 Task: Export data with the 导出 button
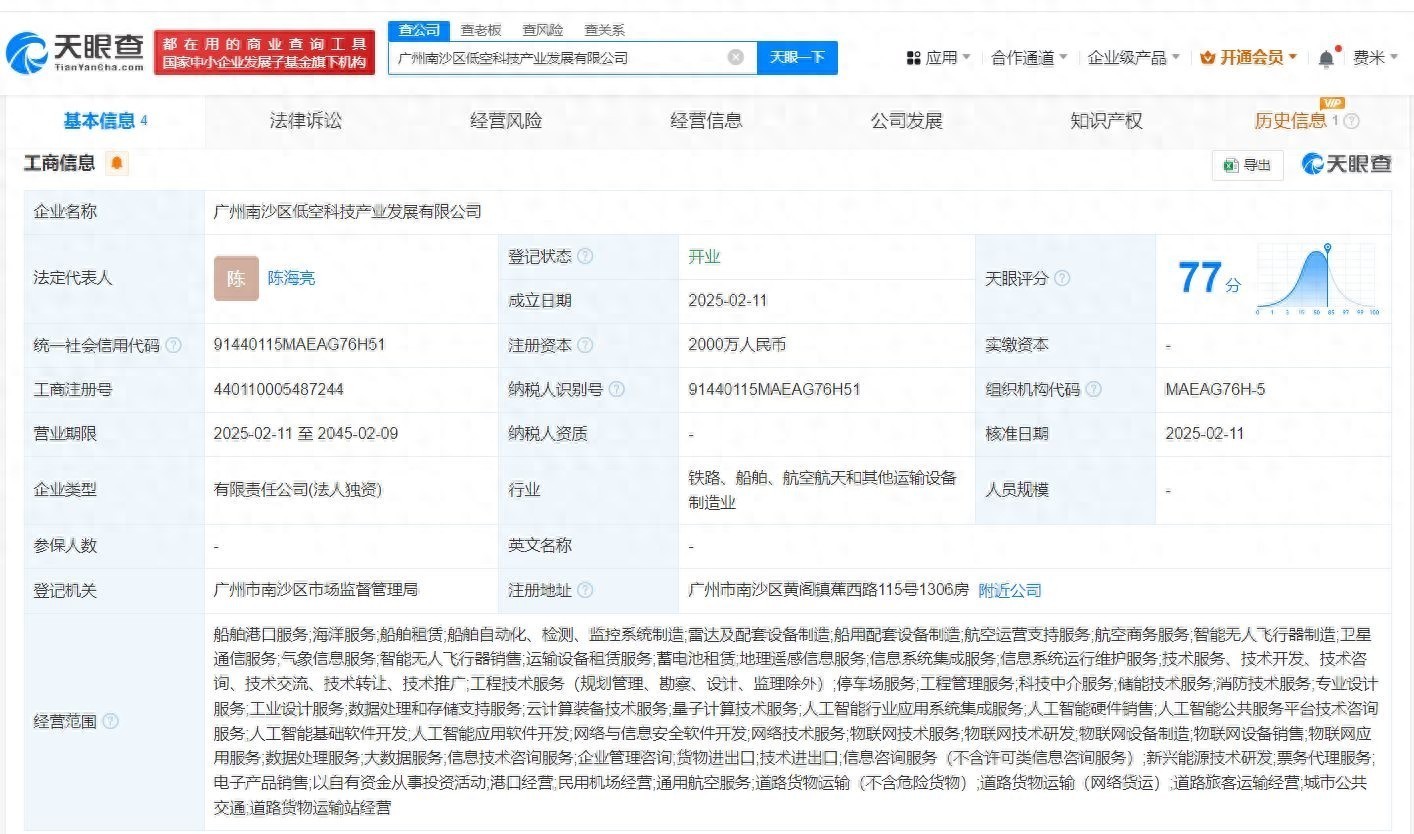(x=1248, y=165)
